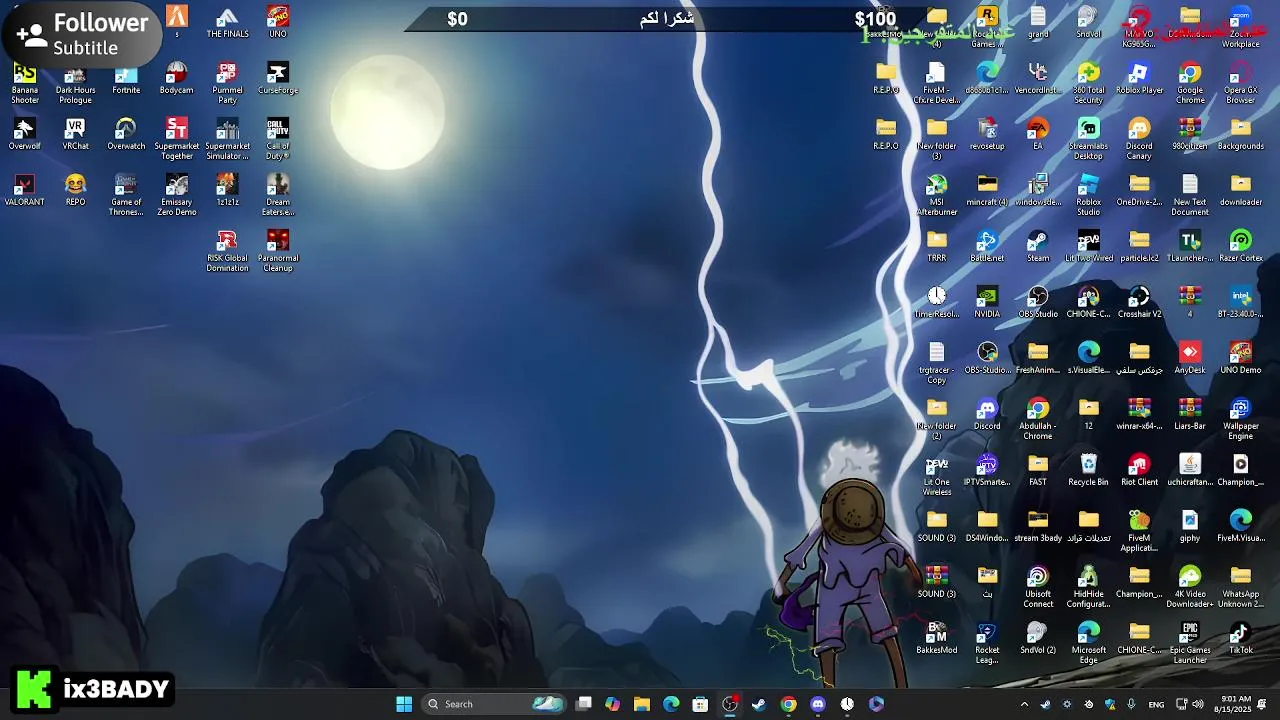Open Rockstar Games launcher icon

(987, 27)
